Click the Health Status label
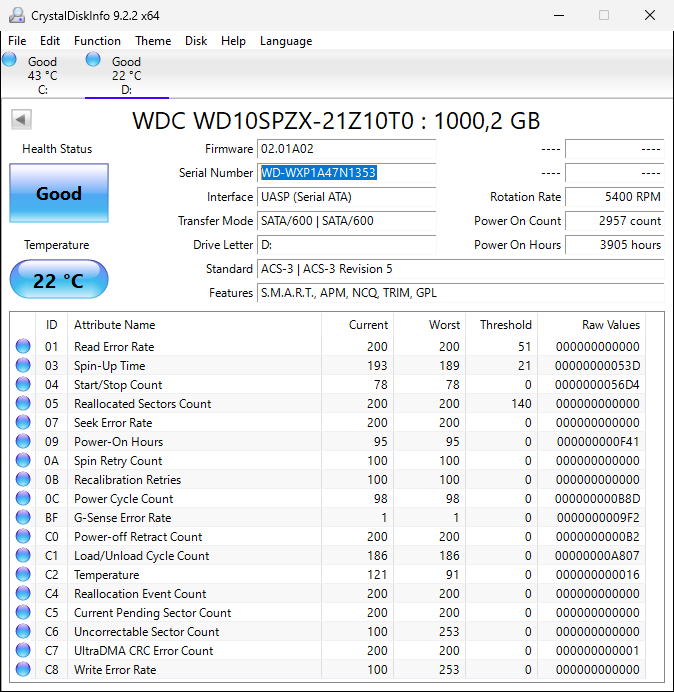Screen dimensions: 674x692 coord(57,149)
